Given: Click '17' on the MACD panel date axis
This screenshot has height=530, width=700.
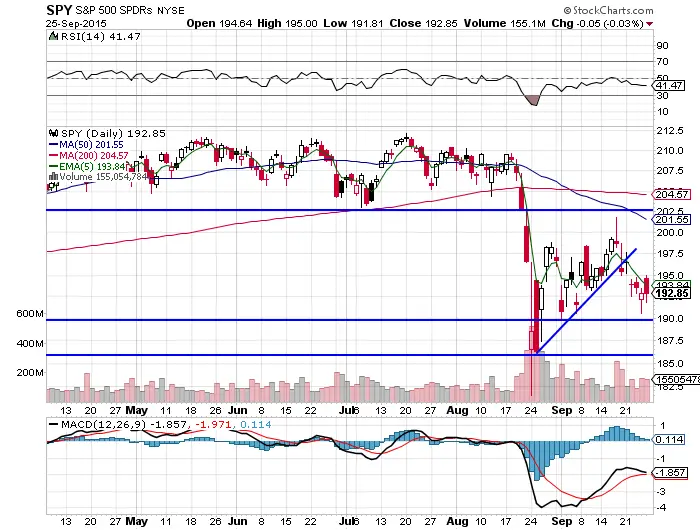Looking at the screenshot, I should pos(505,521).
